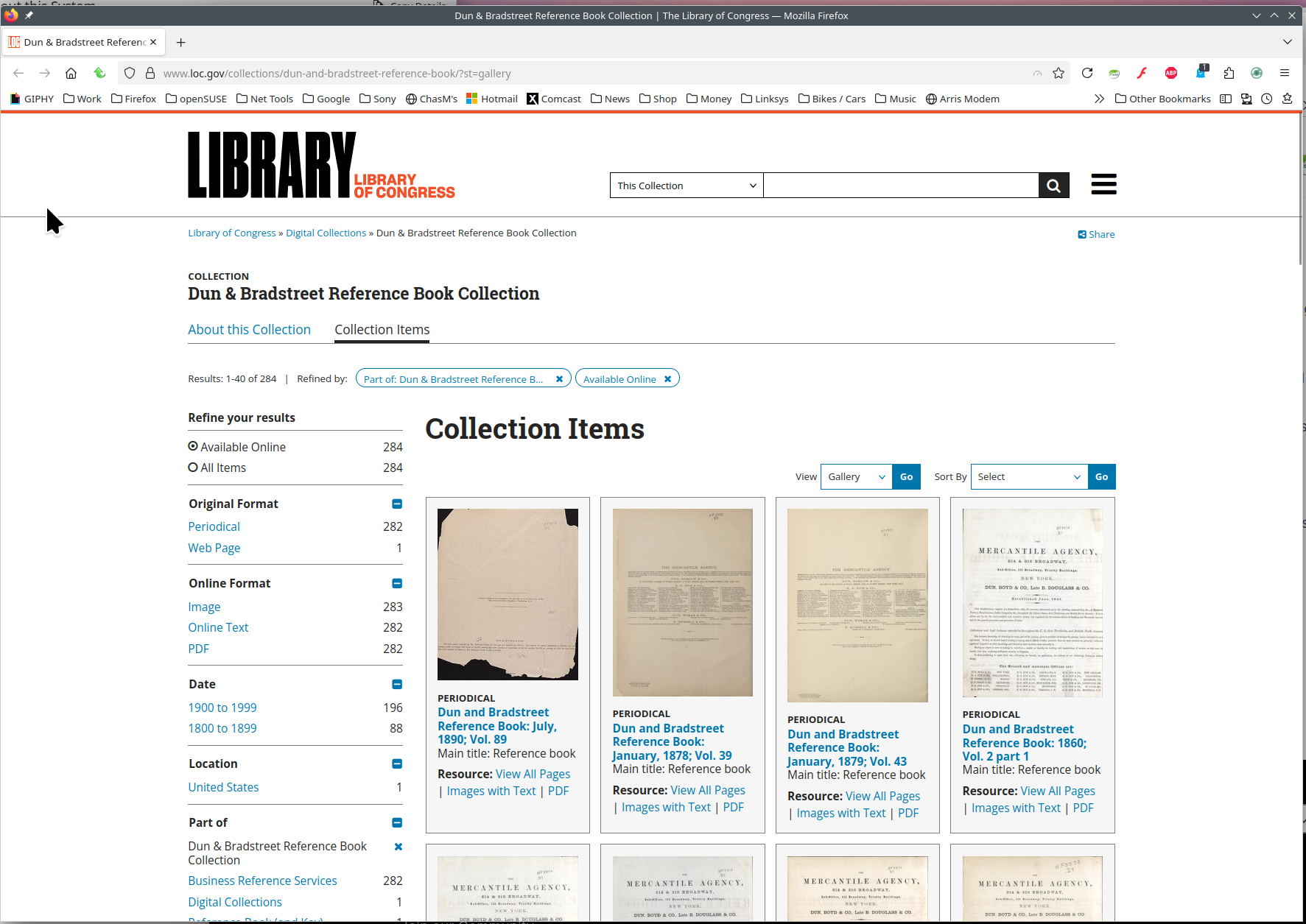The height and width of the screenshot is (924, 1306).
Task: Filter by Business Reference Services
Action: tap(262, 881)
